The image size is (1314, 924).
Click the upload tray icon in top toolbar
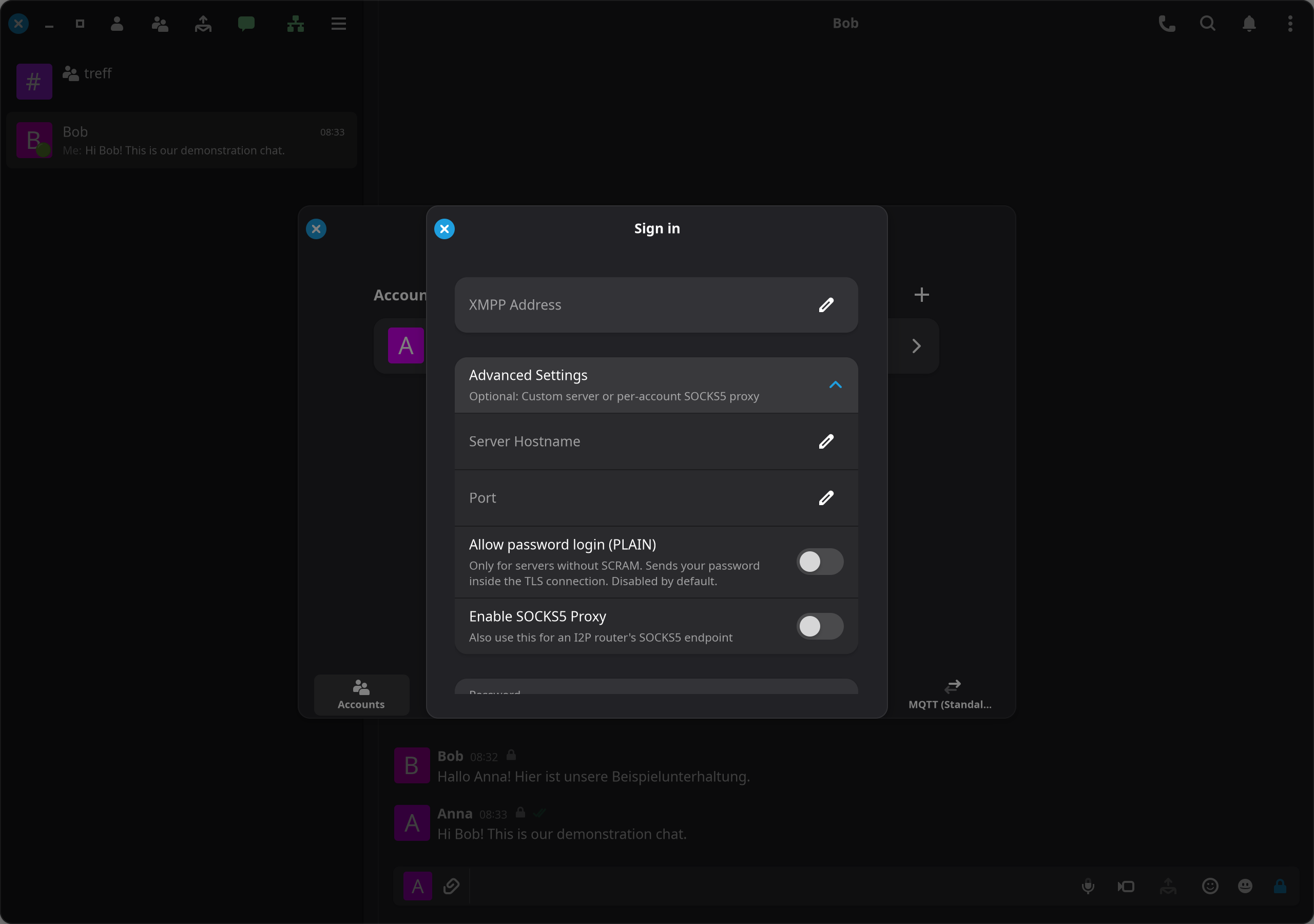coord(203,24)
